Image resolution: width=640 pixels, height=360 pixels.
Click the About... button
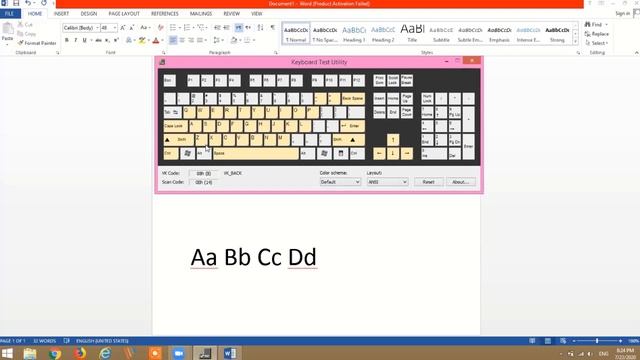tap(460, 182)
